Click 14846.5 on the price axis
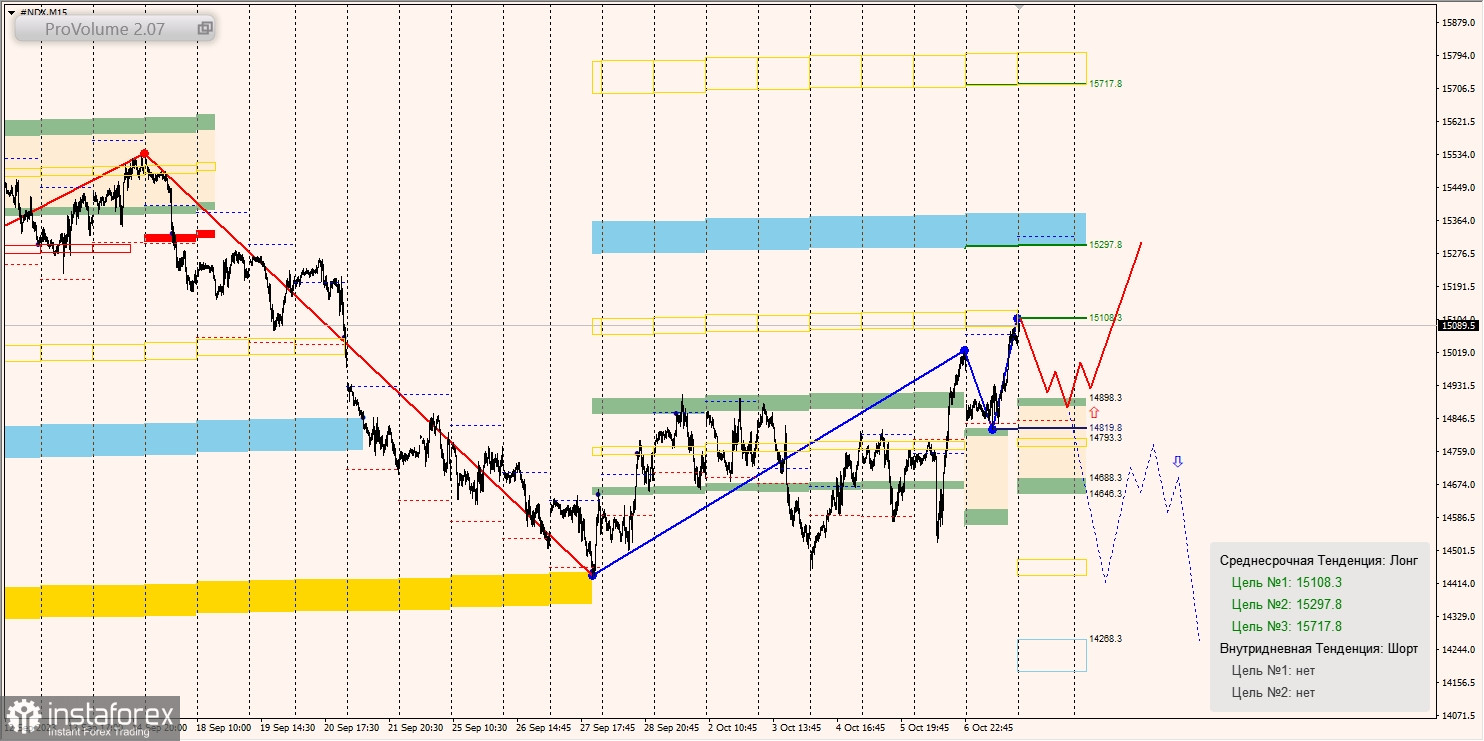 tap(1459, 418)
